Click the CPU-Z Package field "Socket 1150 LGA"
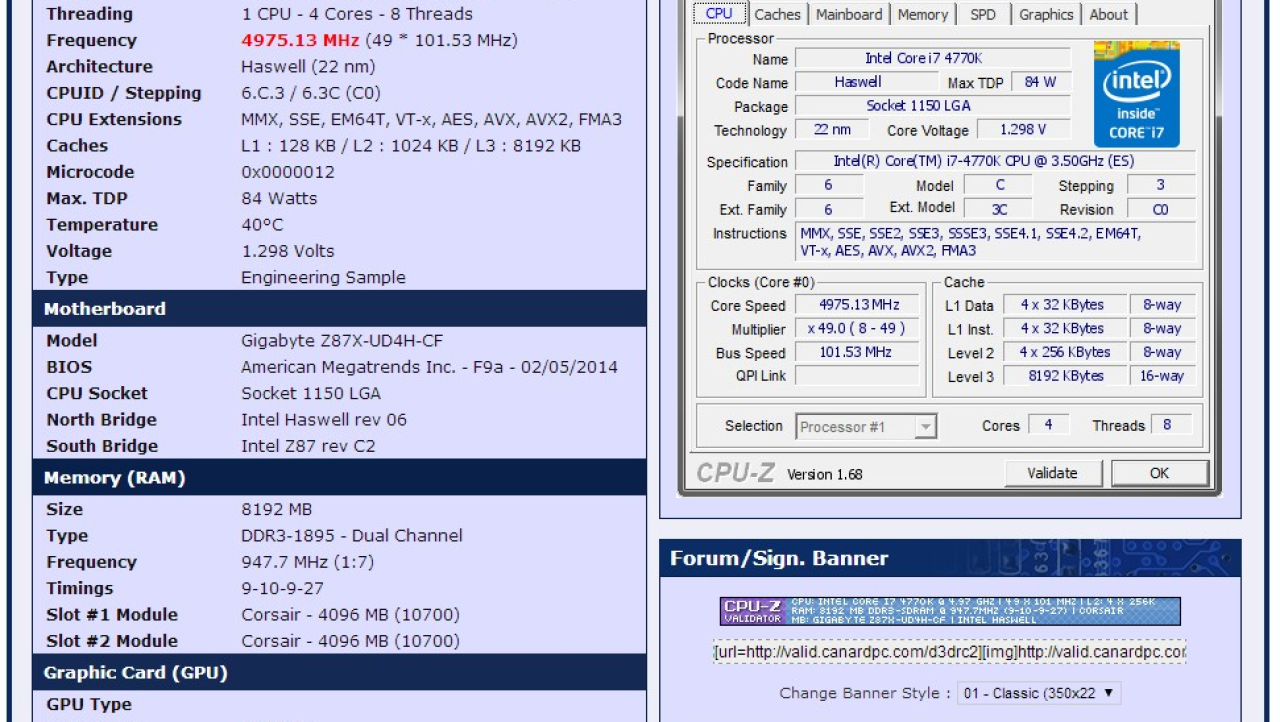This screenshot has width=1280, height=722. pos(933,106)
